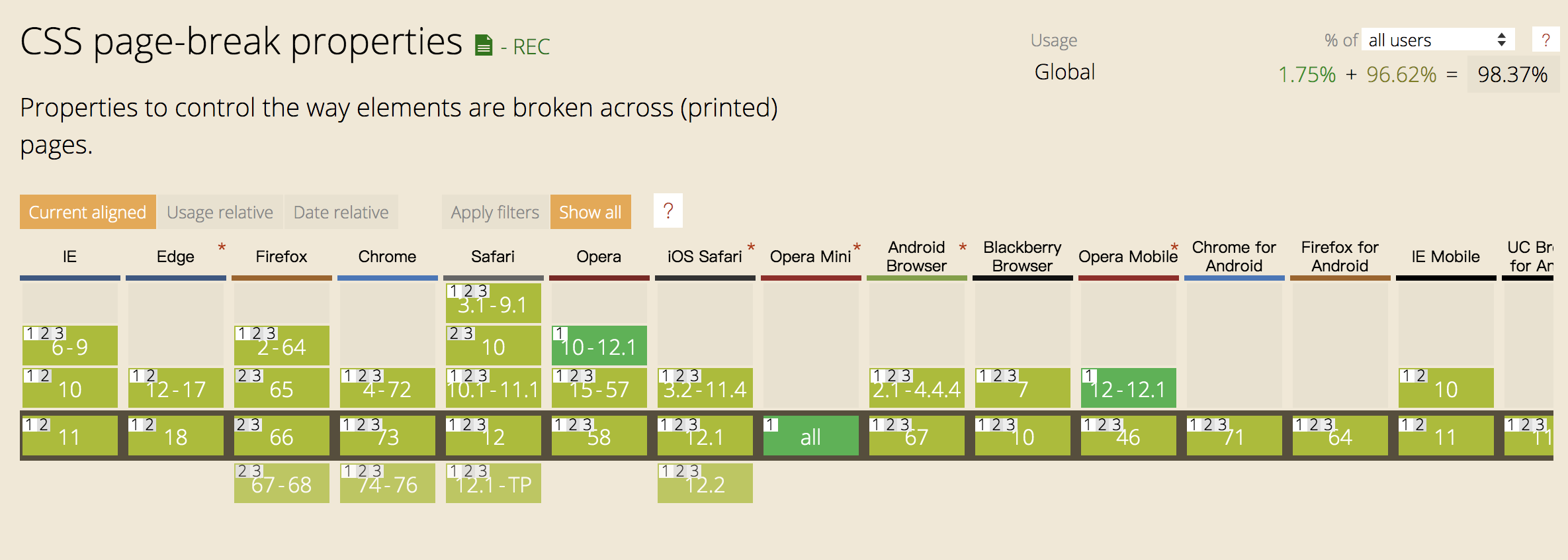Click the green spec document icon beside title
The image size is (1568, 560).
(x=484, y=46)
